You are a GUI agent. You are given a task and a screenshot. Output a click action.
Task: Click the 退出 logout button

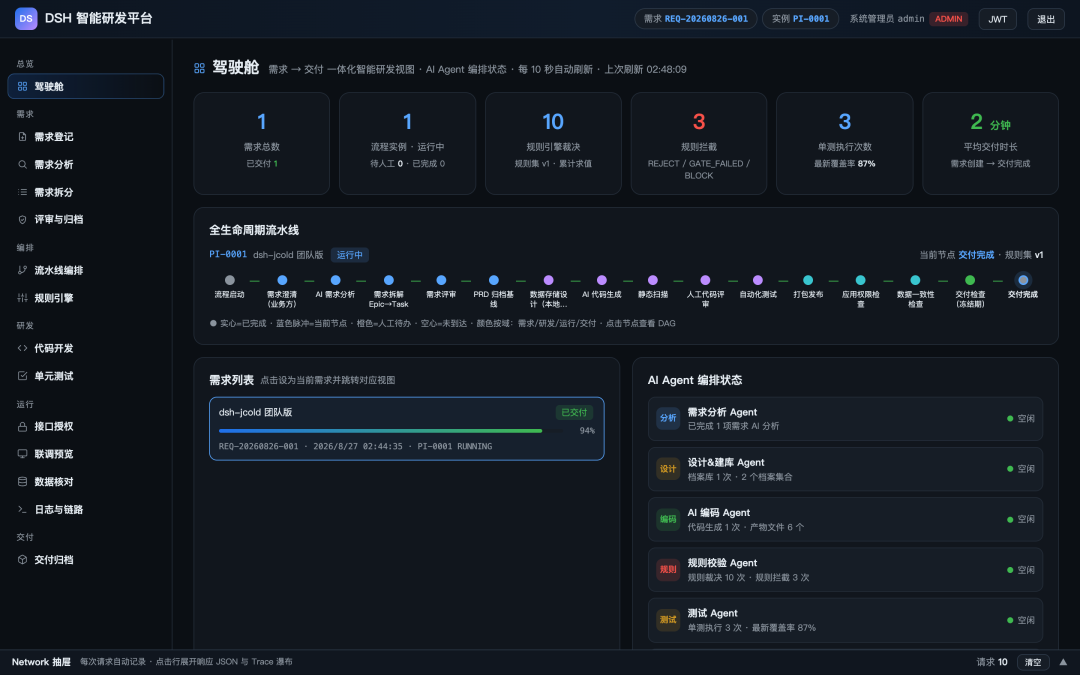[1046, 19]
